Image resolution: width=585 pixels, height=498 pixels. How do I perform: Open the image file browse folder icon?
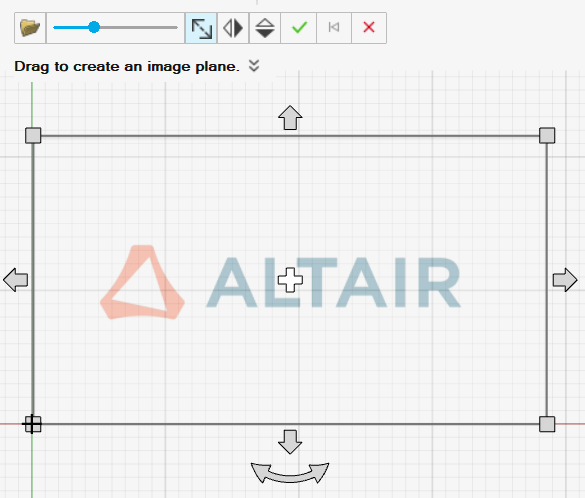30,28
